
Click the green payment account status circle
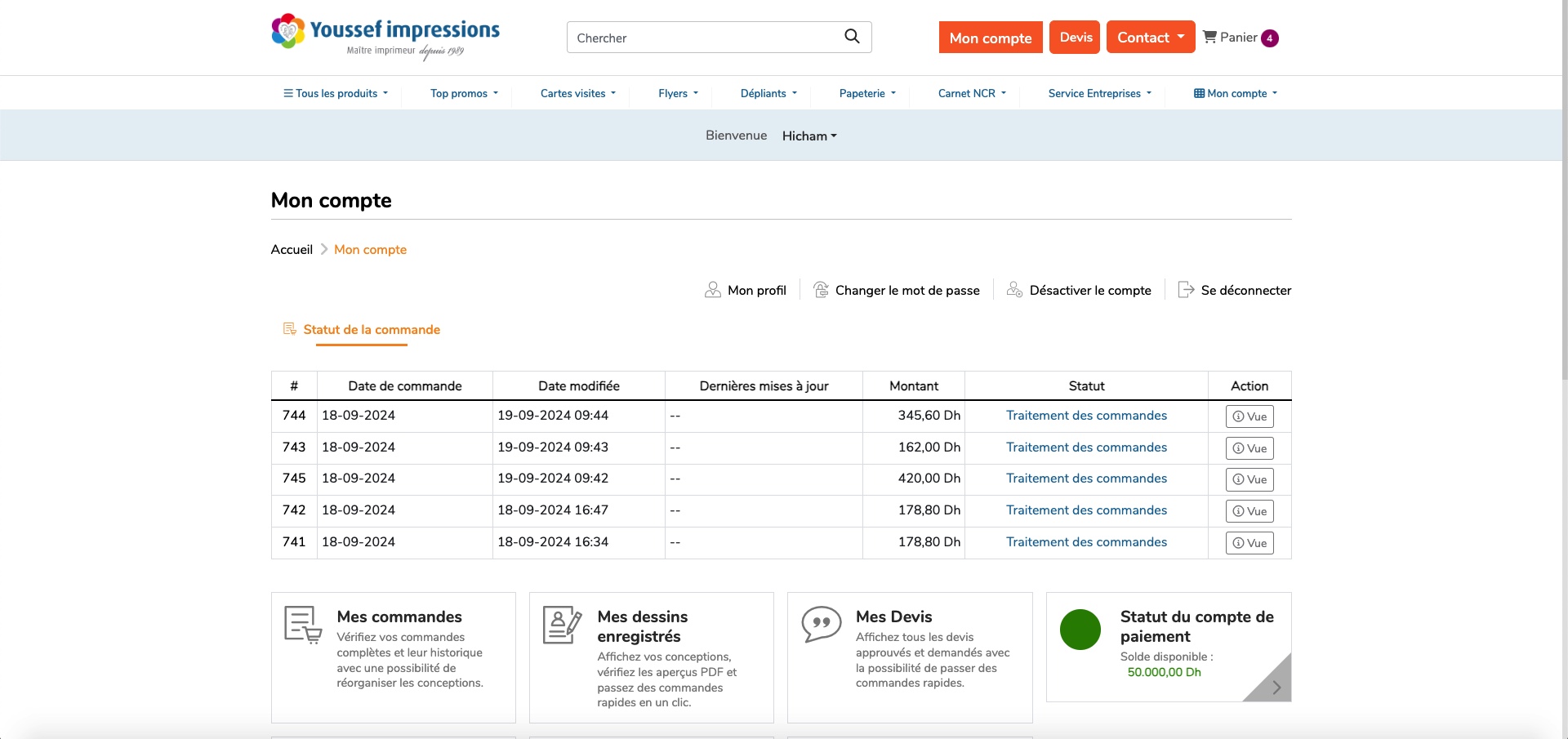click(1080, 630)
